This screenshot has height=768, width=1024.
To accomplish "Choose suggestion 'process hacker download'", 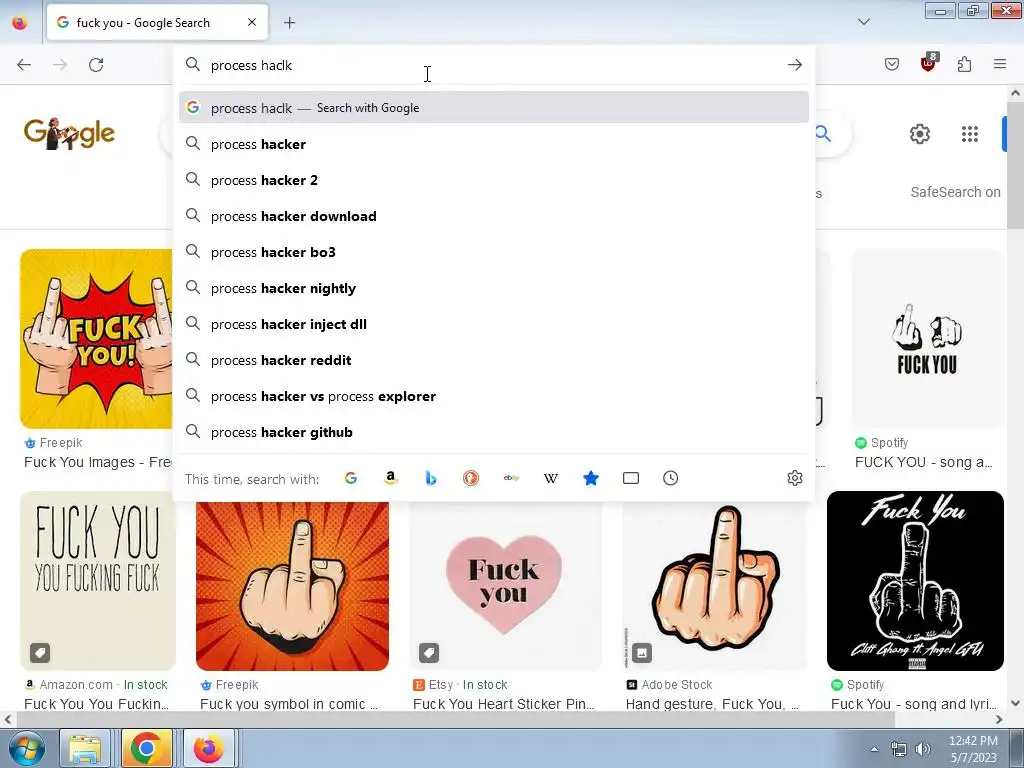I will [x=494, y=216].
